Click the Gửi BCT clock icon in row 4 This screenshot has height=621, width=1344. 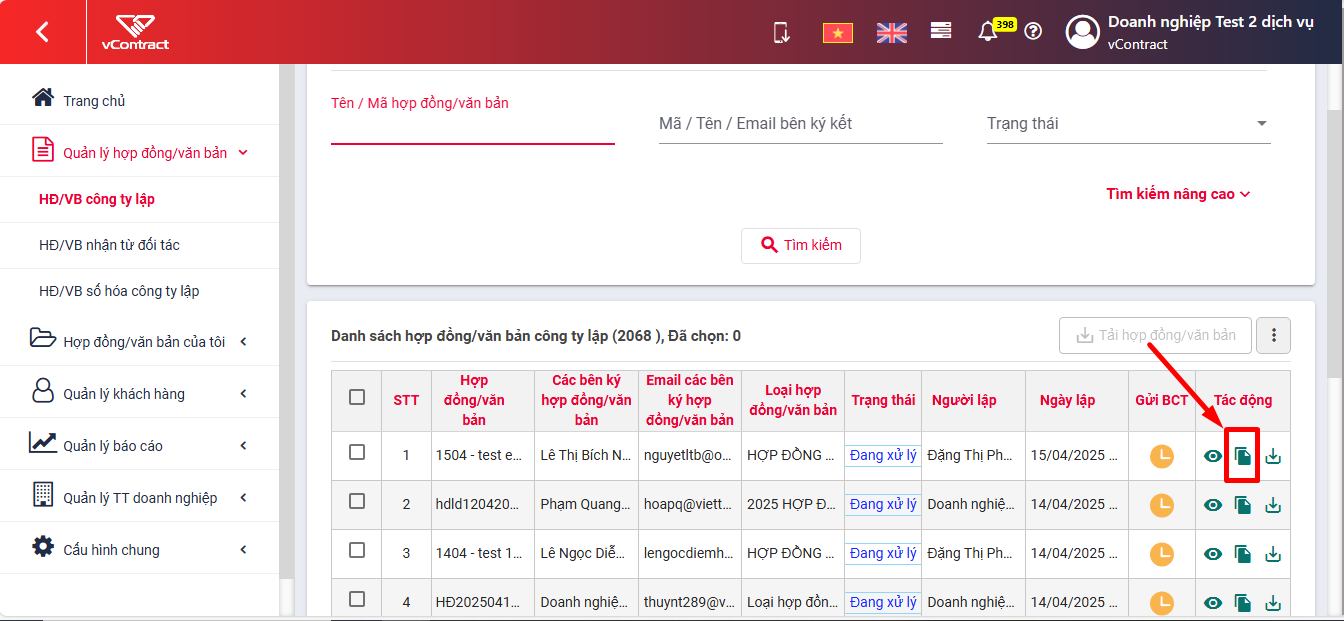(1161, 603)
